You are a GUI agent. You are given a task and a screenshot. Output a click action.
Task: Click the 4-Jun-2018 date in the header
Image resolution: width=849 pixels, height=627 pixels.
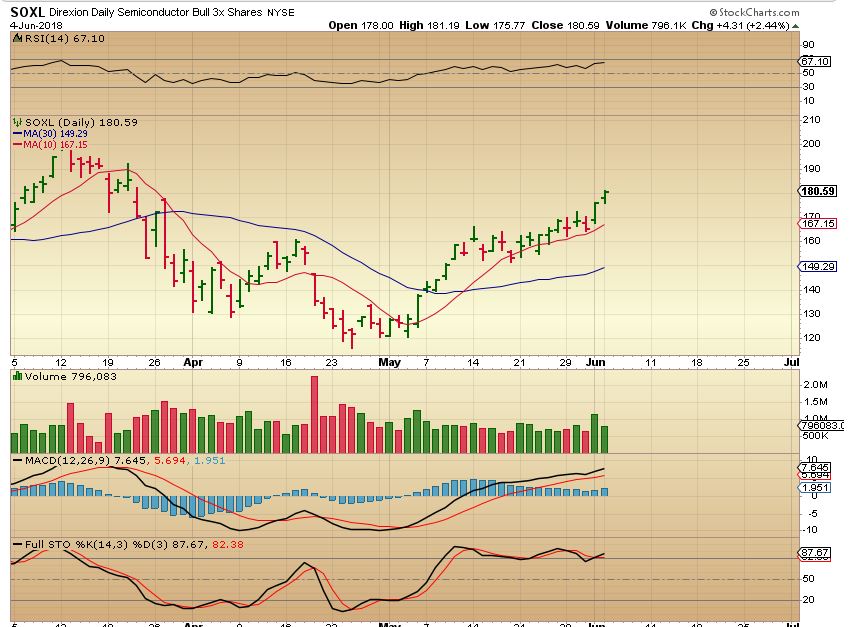pos(36,25)
